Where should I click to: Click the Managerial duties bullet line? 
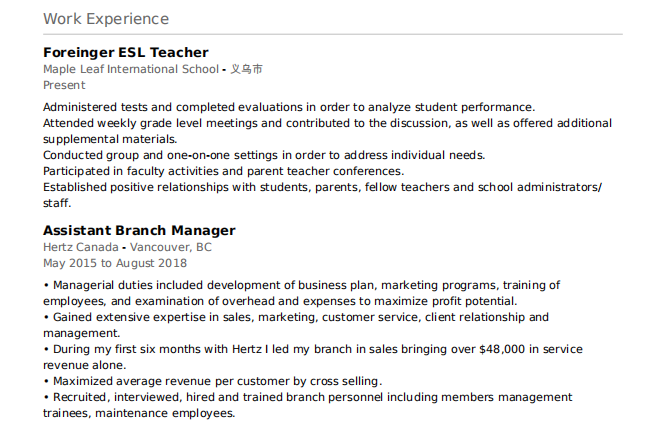pyautogui.click(x=301, y=285)
